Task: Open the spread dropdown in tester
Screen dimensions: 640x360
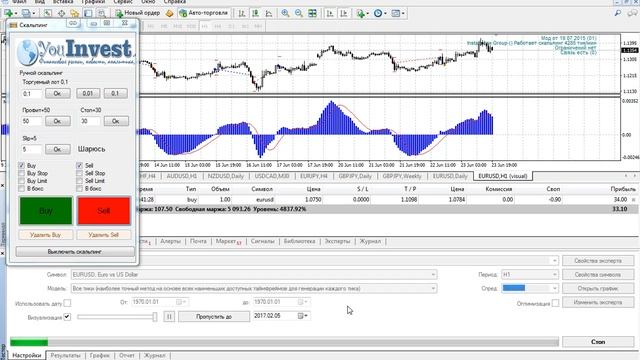Action: (529, 288)
